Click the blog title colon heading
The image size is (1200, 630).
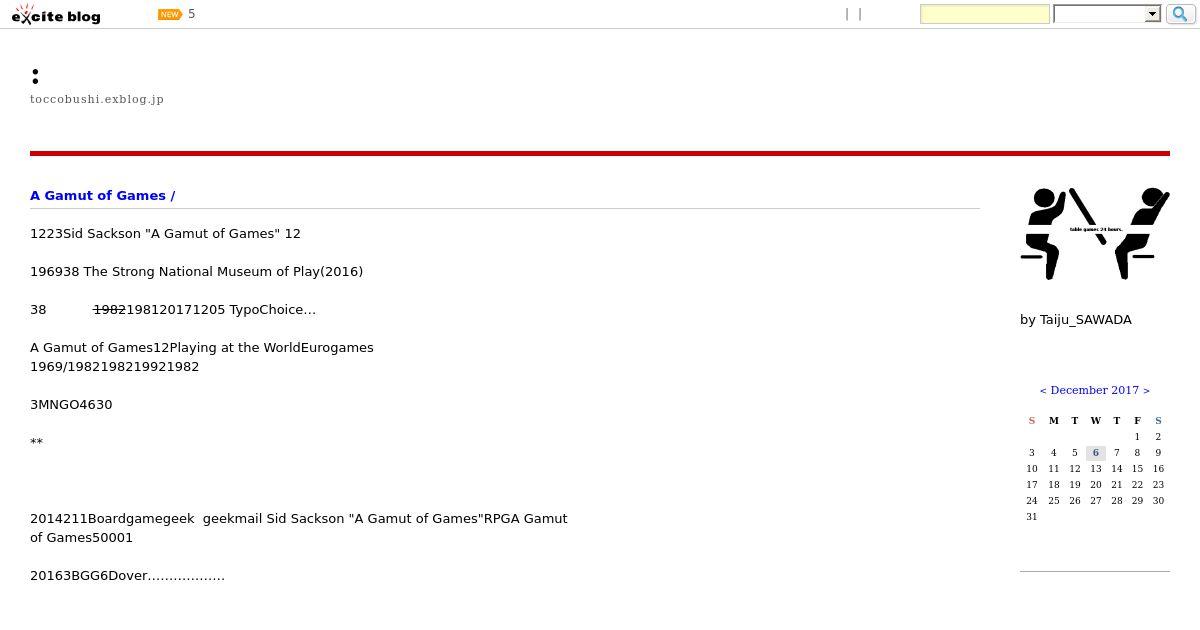[35, 76]
